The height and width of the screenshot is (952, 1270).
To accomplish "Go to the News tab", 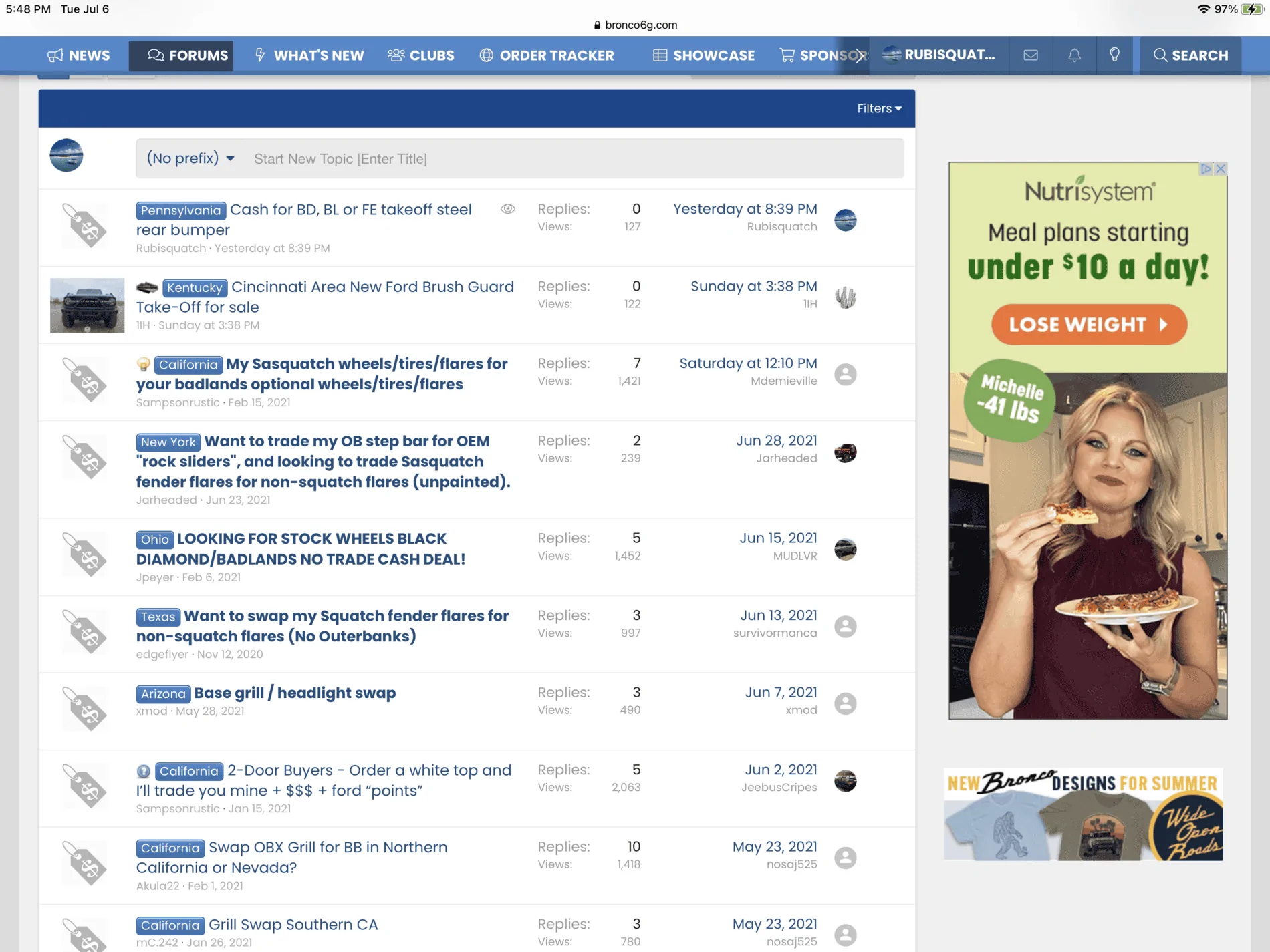I will point(79,55).
